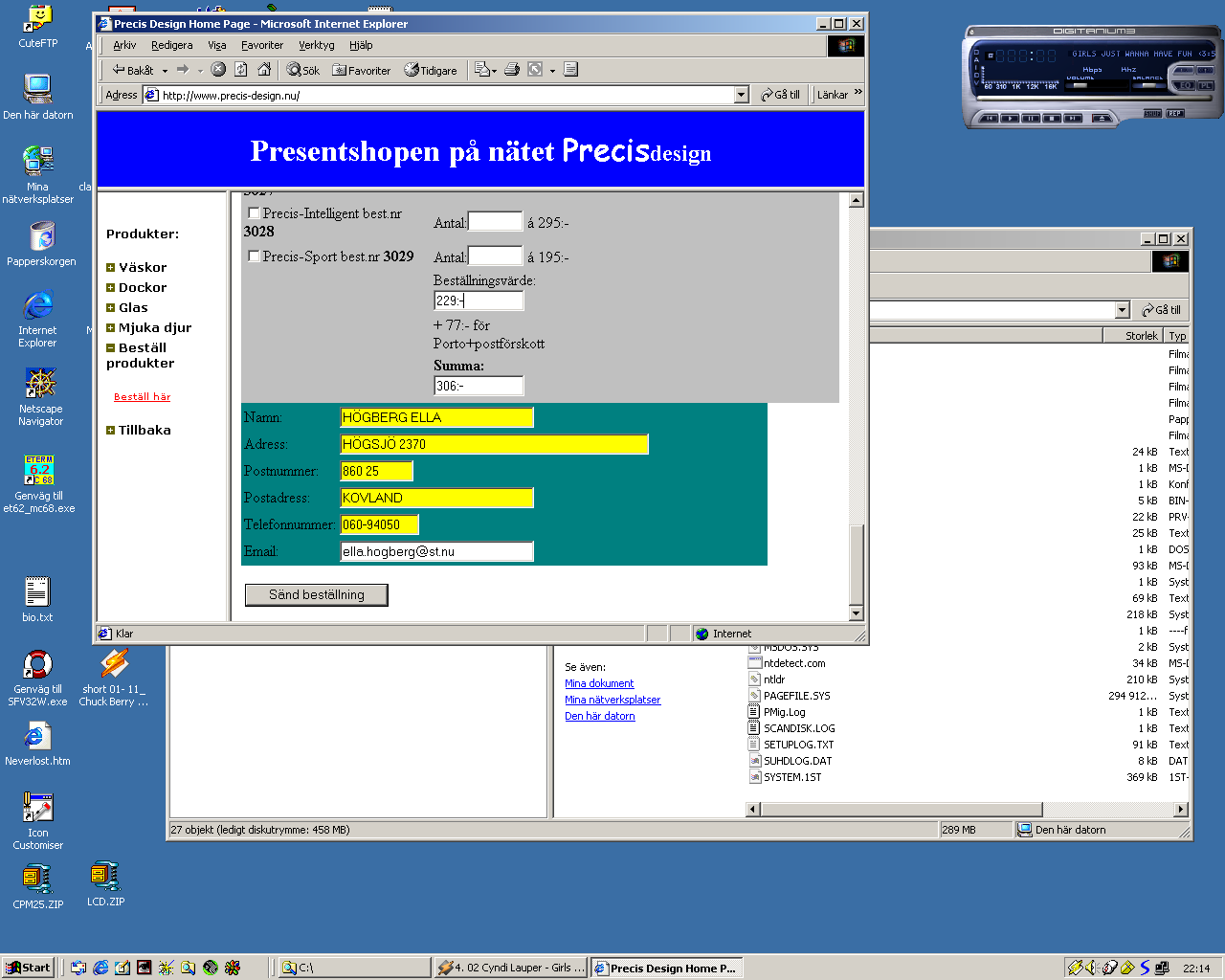Follow the Beställ här link
The width and height of the screenshot is (1225, 980).
142,397
